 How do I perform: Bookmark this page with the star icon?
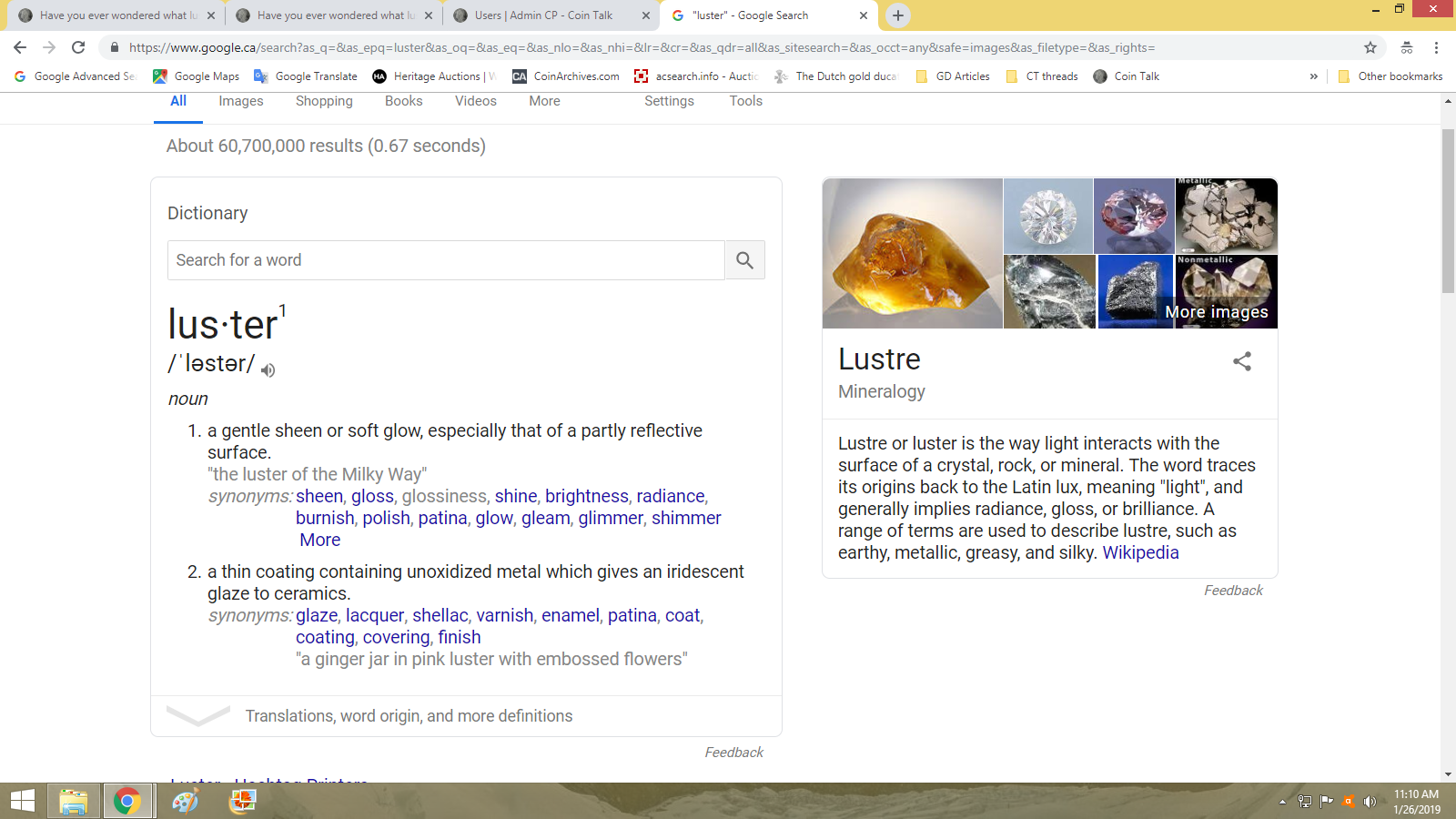coord(1370,47)
